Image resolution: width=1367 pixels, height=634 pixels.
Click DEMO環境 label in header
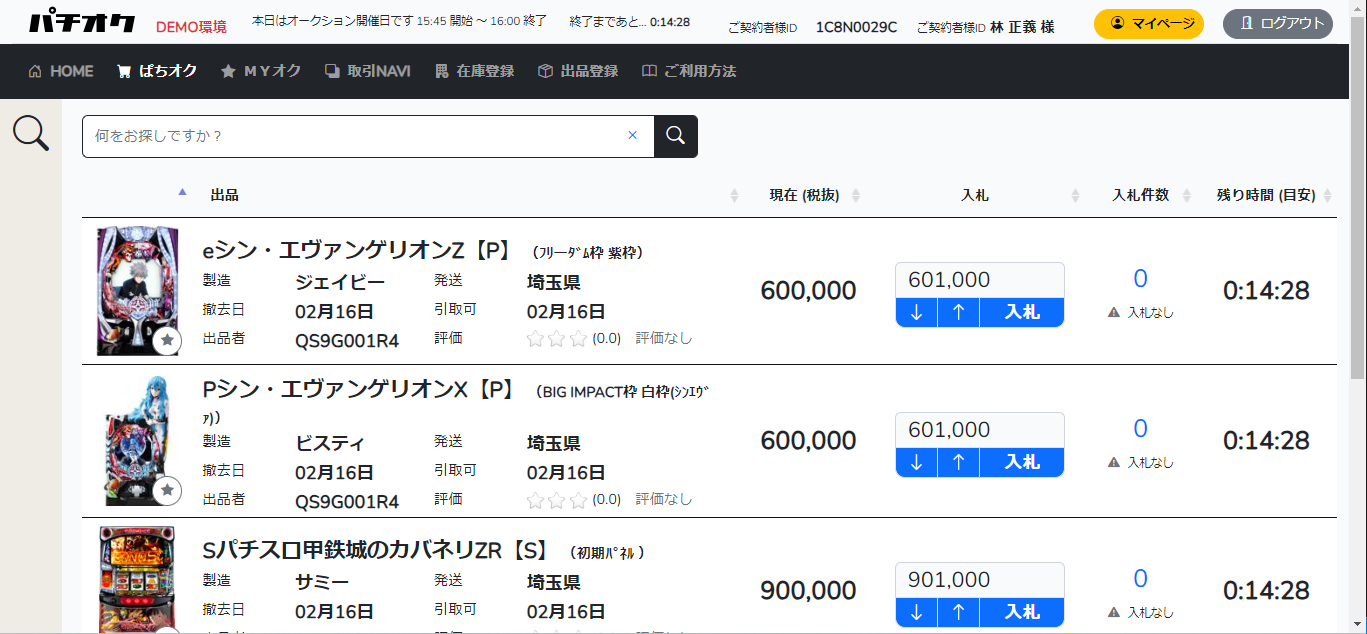[191, 27]
